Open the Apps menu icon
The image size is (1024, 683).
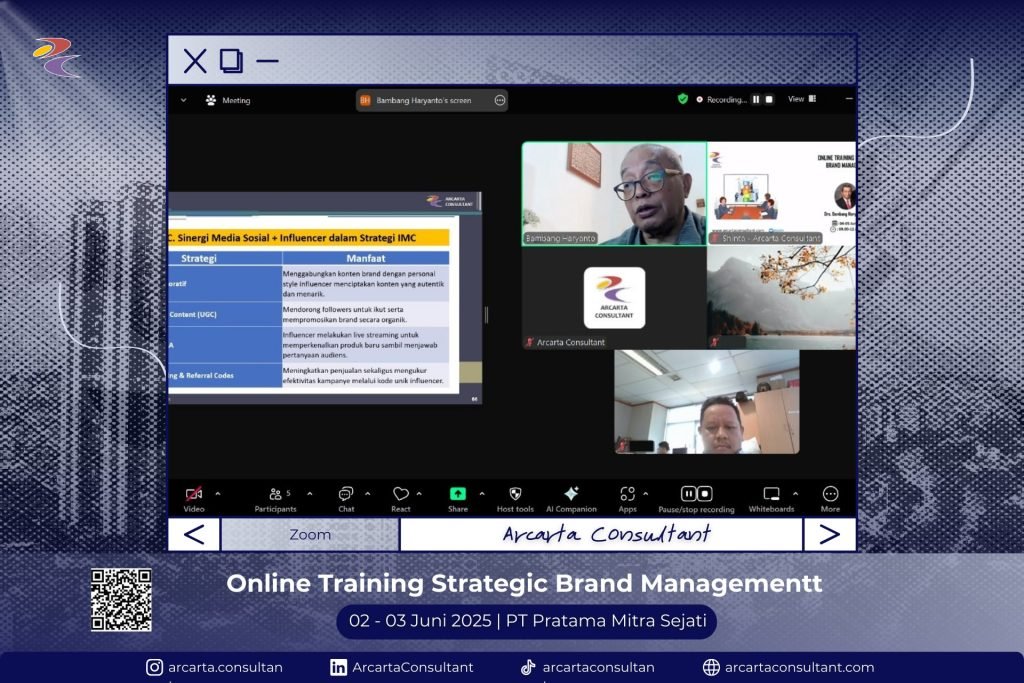(627, 494)
